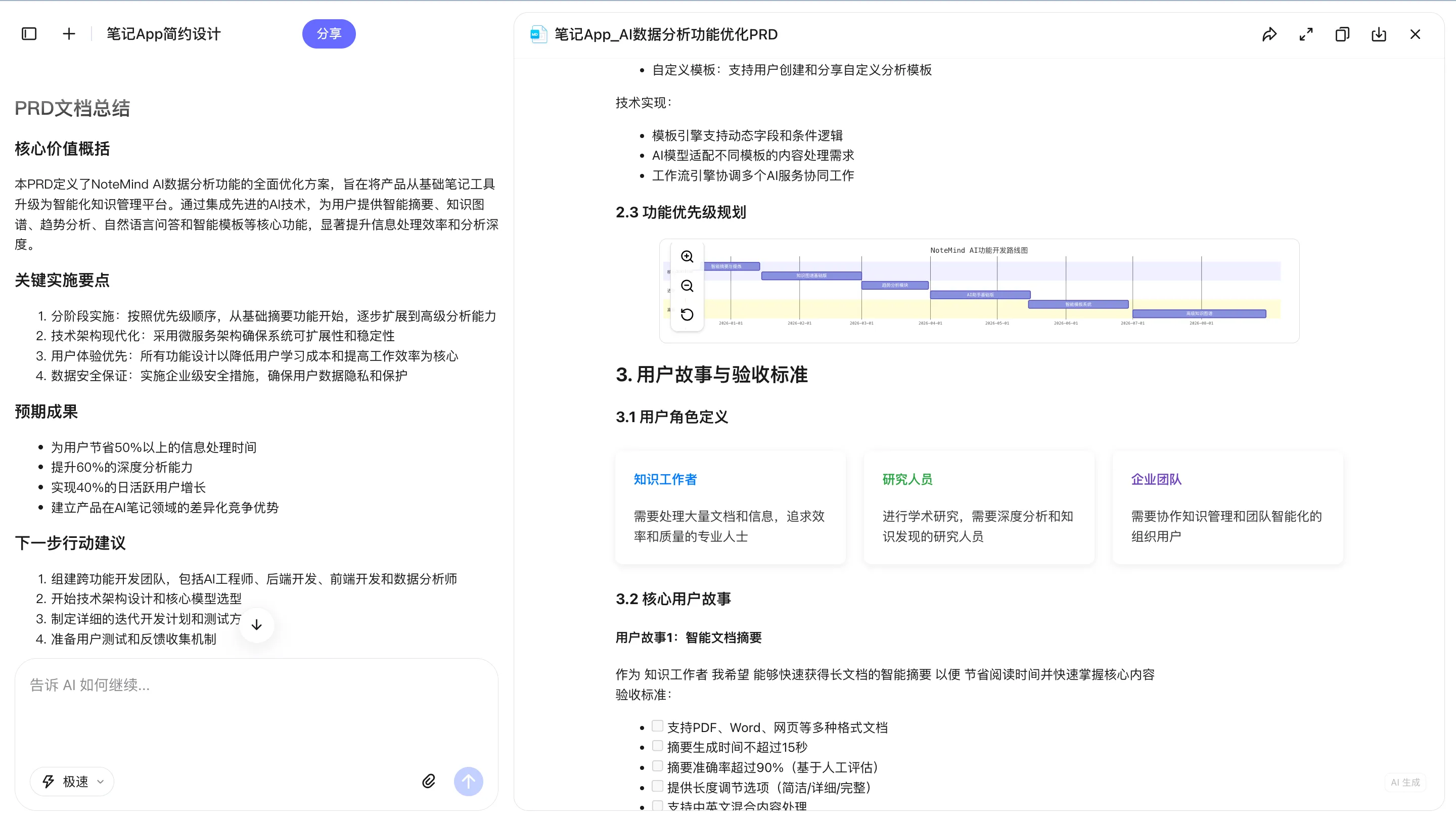This screenshot has width=1456, height=822.
Task: Start a new conversation with the plus icon
Action: click(x=68, y=33)
